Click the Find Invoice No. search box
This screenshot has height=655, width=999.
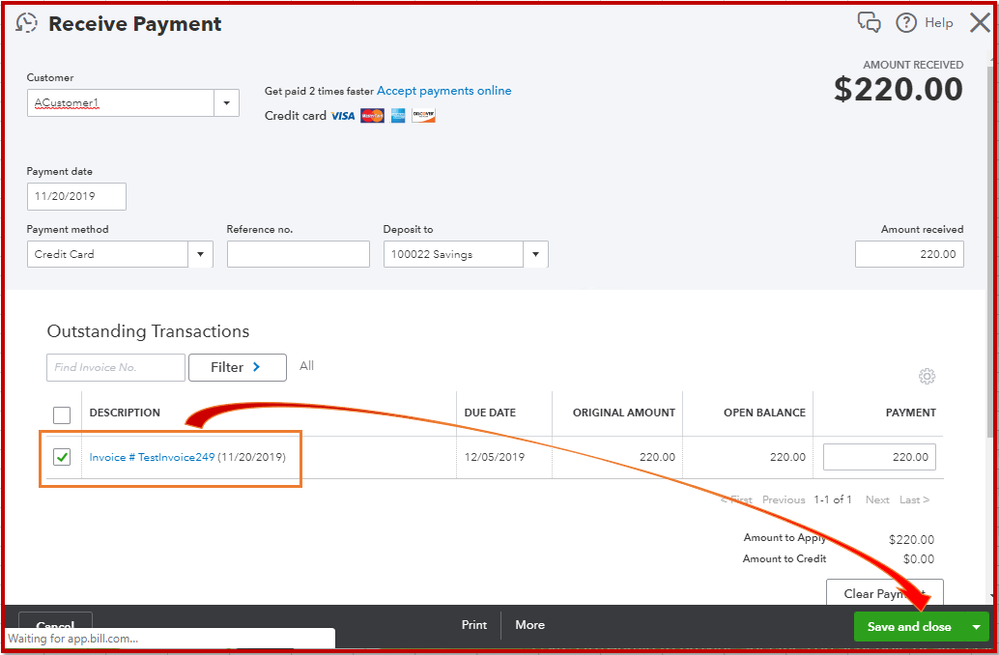(x=116, y=368)
